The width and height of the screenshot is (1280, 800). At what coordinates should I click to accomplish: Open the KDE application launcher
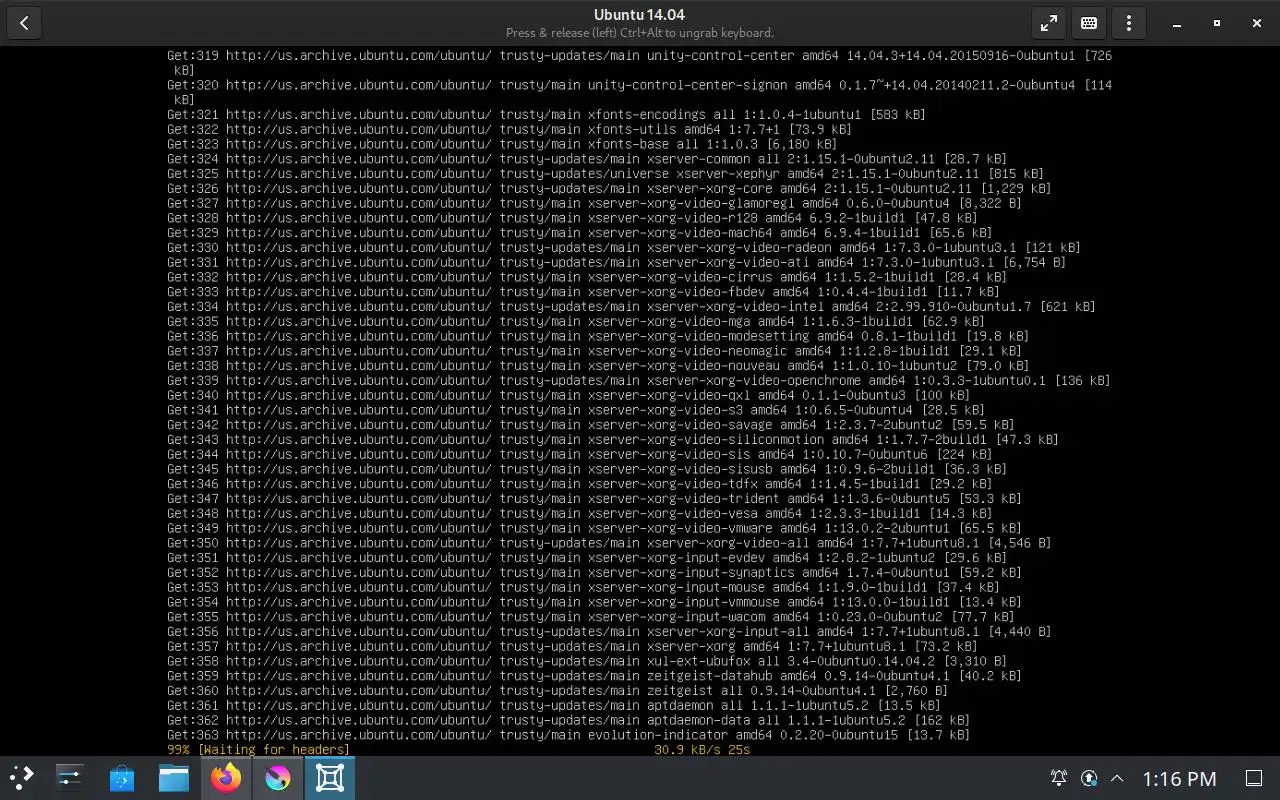(x=22, y=778)
